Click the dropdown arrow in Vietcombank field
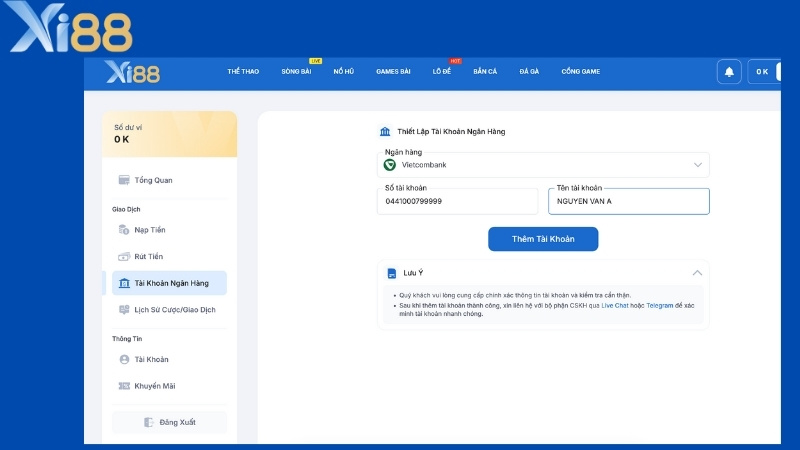This screenshot has height=450, width=800. tap(697, 165)
